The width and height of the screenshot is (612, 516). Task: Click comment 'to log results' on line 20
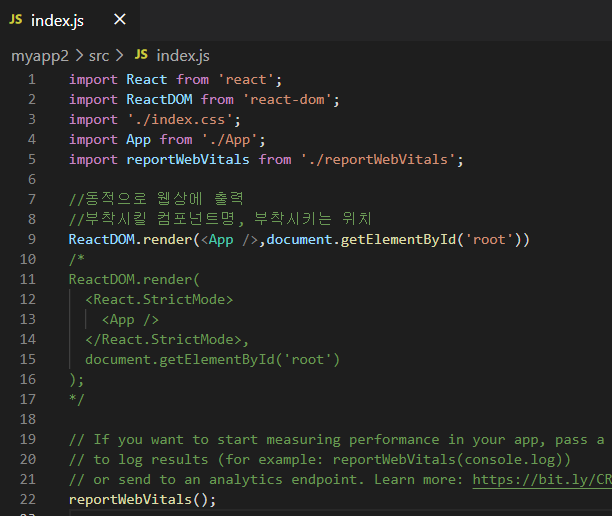(320, 460)
